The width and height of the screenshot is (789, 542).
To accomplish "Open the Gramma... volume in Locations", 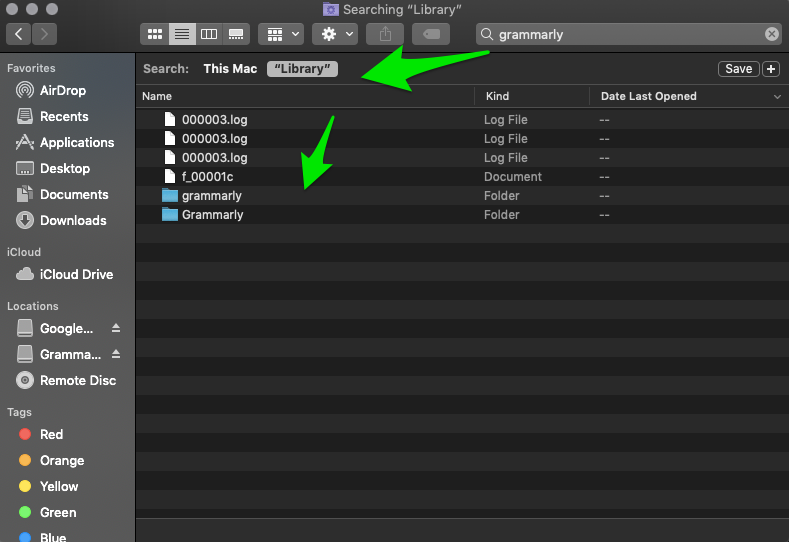I will 70,355.
